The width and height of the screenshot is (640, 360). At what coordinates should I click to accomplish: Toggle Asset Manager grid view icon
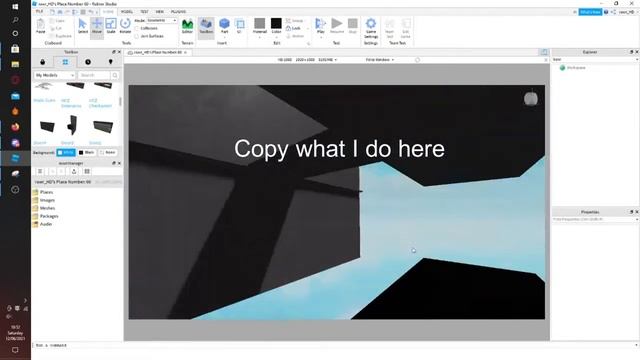point(87,171)
